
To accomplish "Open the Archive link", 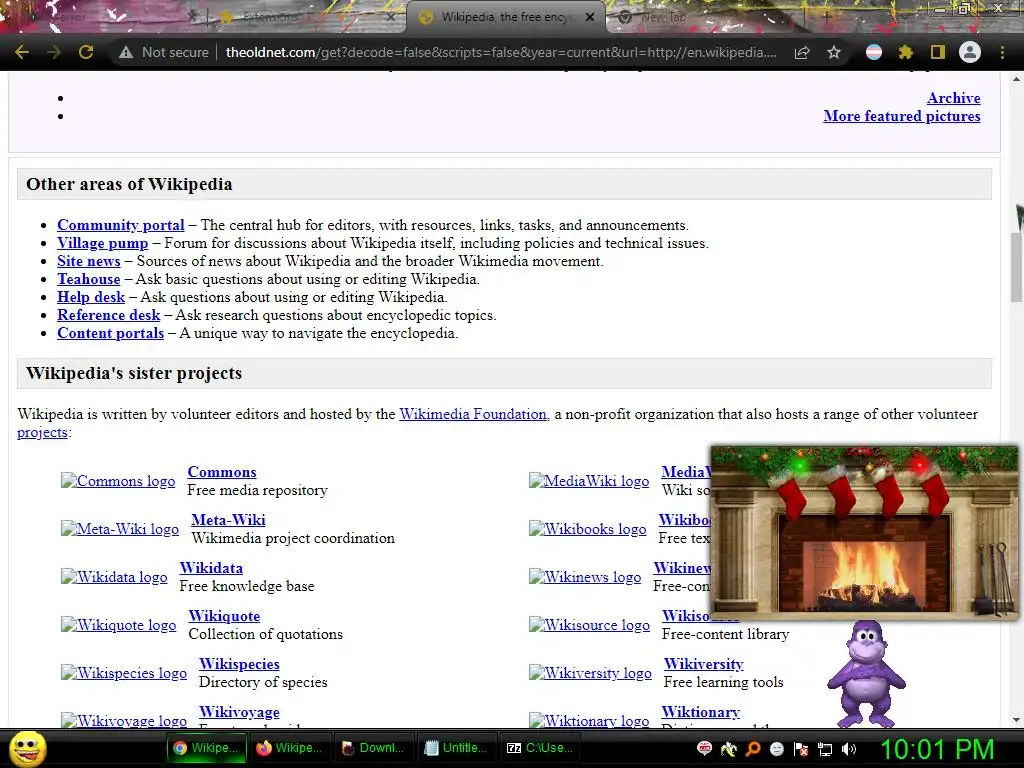I will coord(953,98).
